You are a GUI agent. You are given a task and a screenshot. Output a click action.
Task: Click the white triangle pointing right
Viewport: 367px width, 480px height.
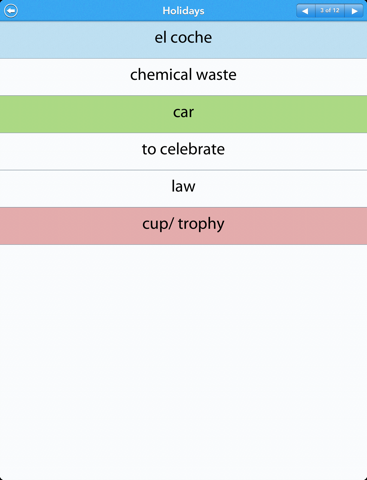354,11
